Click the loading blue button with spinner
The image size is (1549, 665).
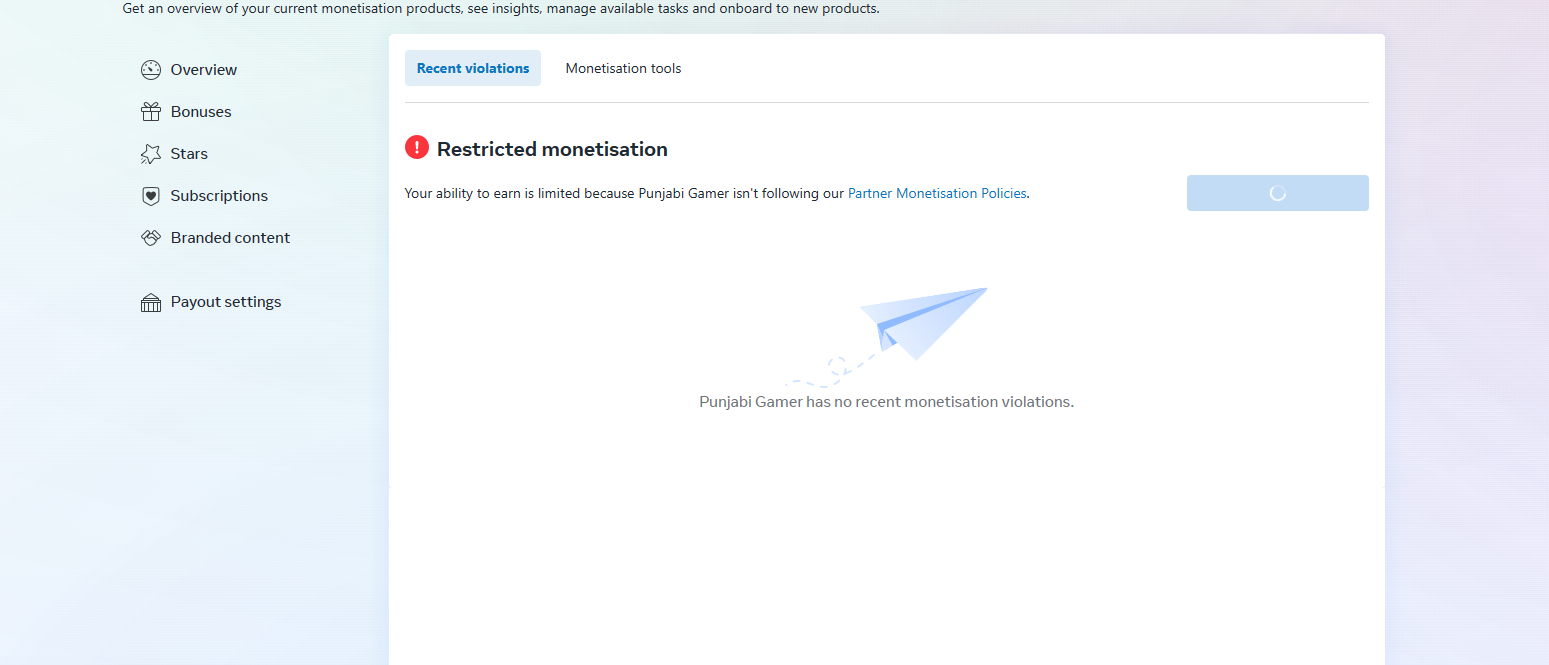tap(1277, 193)
